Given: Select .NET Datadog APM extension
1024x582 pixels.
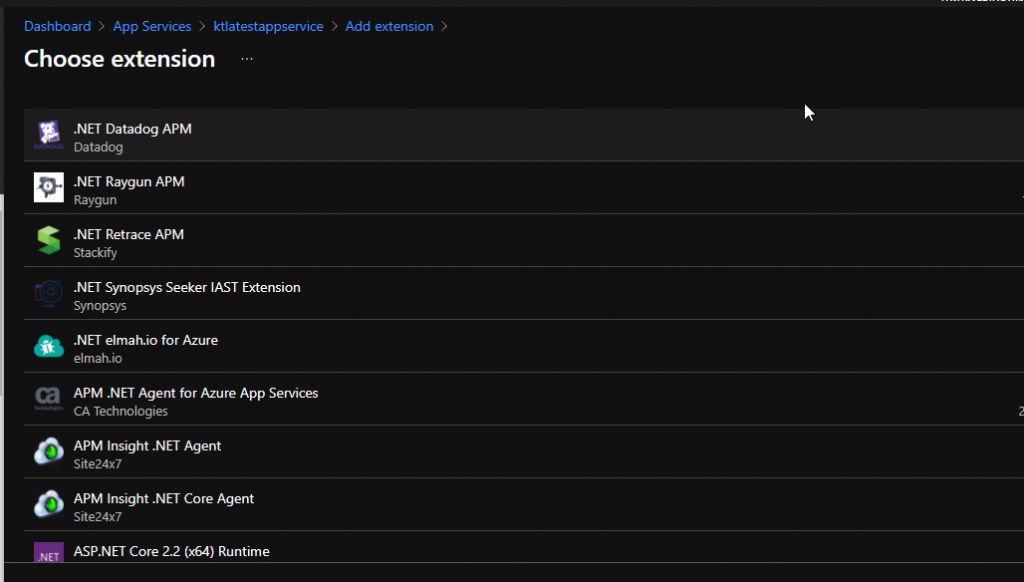Looking at the screenshot, I should point(133,129).
